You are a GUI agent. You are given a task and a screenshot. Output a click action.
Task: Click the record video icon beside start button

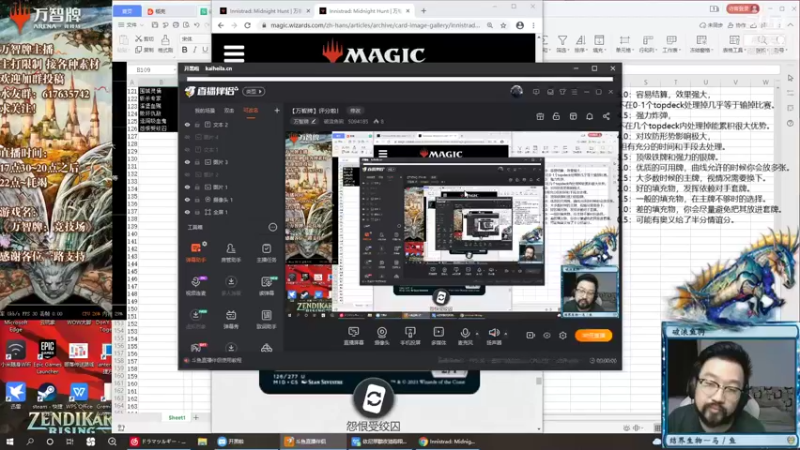point(530,335)
